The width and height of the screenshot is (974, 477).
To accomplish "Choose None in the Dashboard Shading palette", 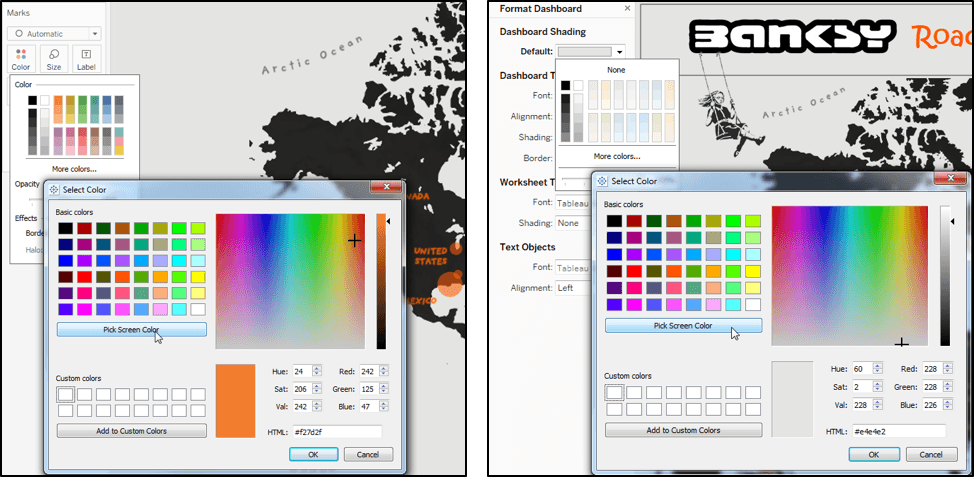I will tap(616, 70).
